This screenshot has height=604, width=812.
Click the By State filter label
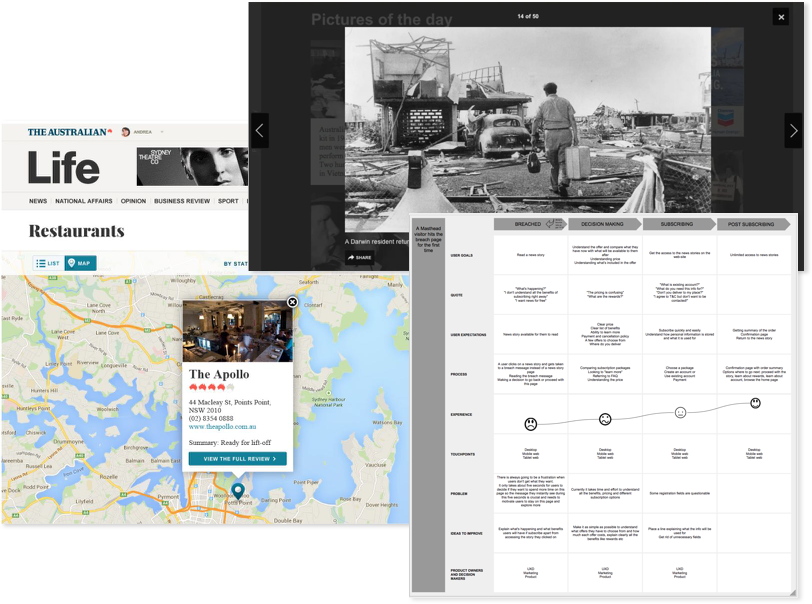pyautogui.click(x=236, y=264)
